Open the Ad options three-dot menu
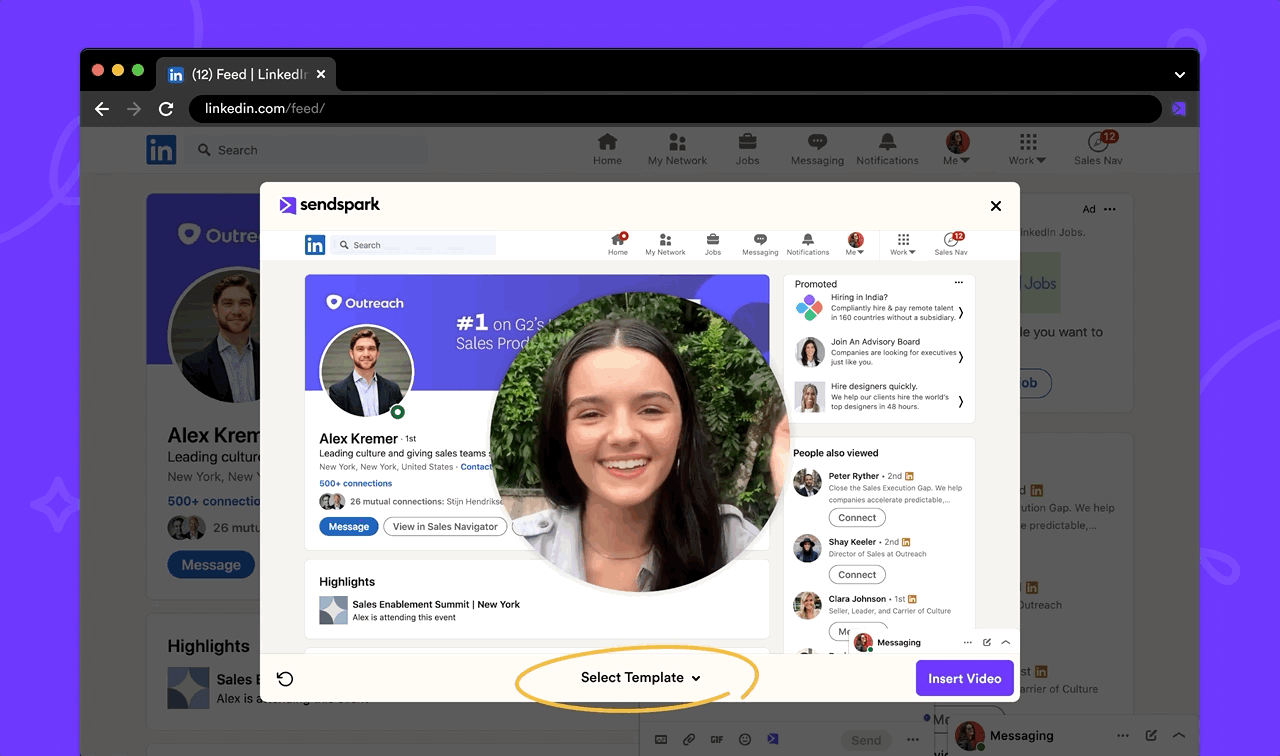 coord(1110,209)
